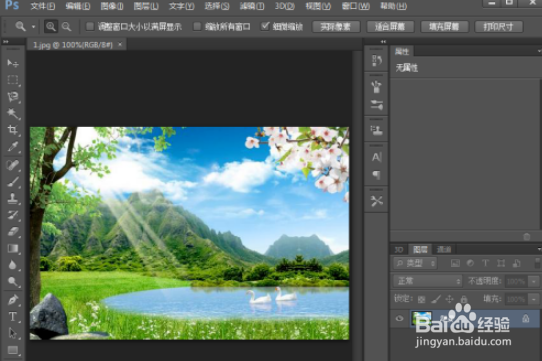Toggle lock all icon next to 锁定
The image size is (542, 361).
click(464, 299)
